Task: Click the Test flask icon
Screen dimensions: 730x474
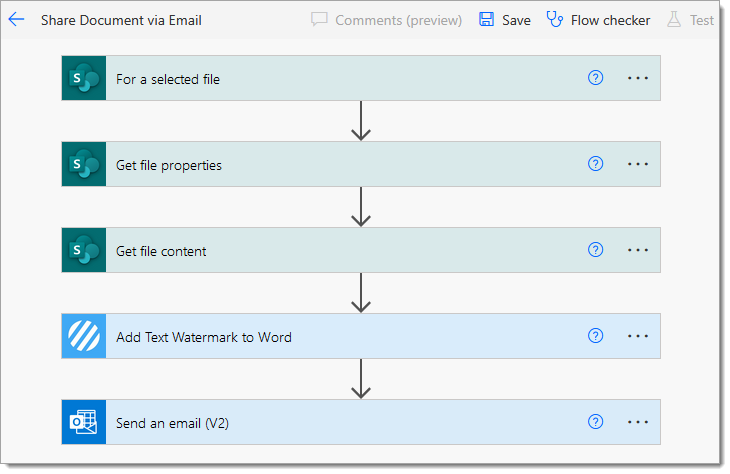Action: coord(674,20)
